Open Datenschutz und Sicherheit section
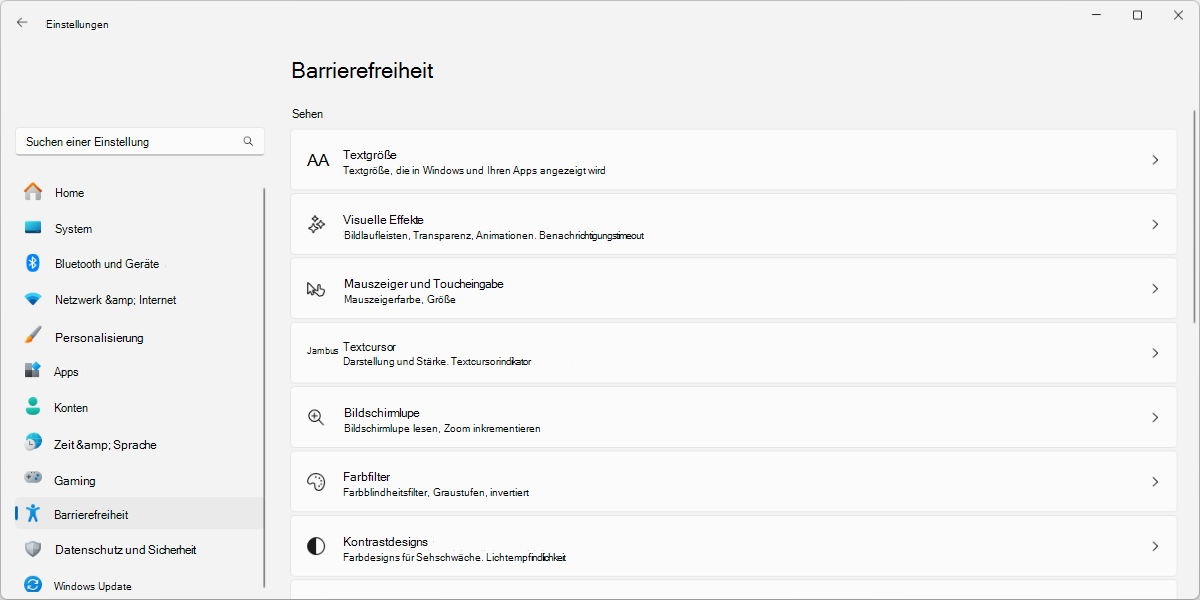 pyautogui.click(x=124, y=549)
